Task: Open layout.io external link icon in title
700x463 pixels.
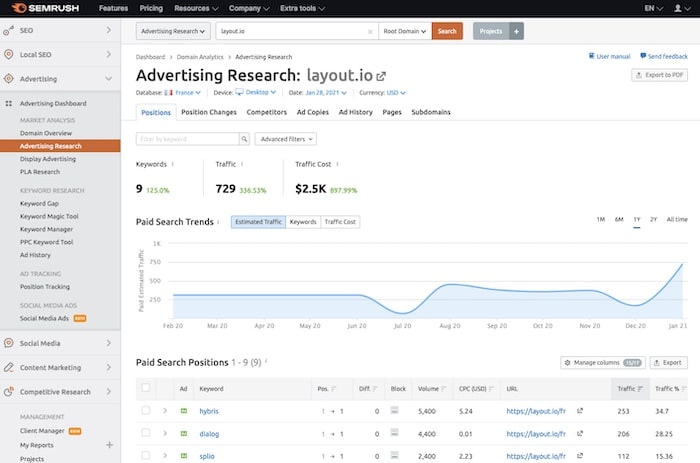Action: [381, 76]
